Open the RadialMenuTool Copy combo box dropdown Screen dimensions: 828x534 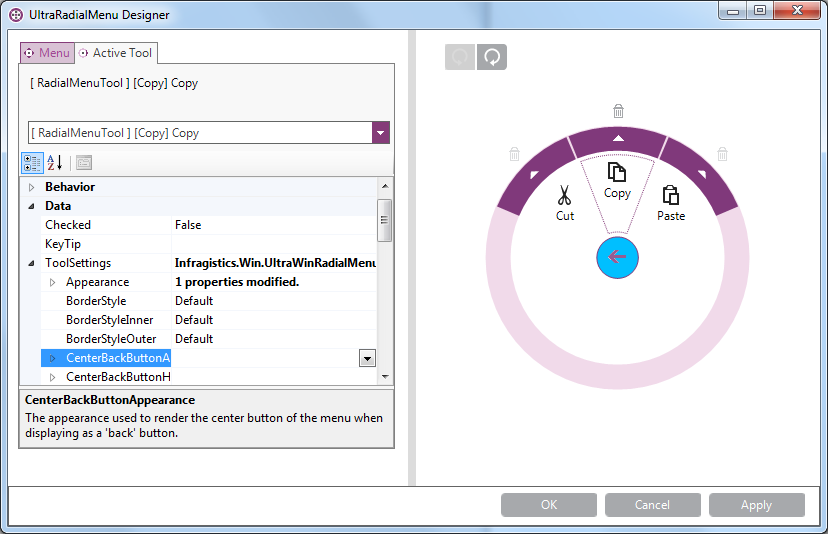(380, 133)
